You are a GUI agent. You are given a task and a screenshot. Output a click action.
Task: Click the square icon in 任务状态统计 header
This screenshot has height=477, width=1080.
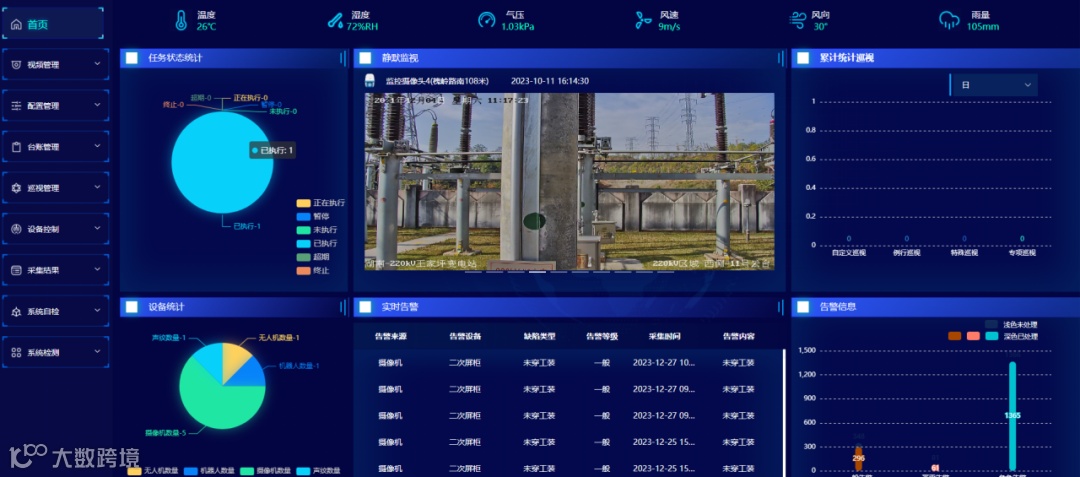point(132,59)
